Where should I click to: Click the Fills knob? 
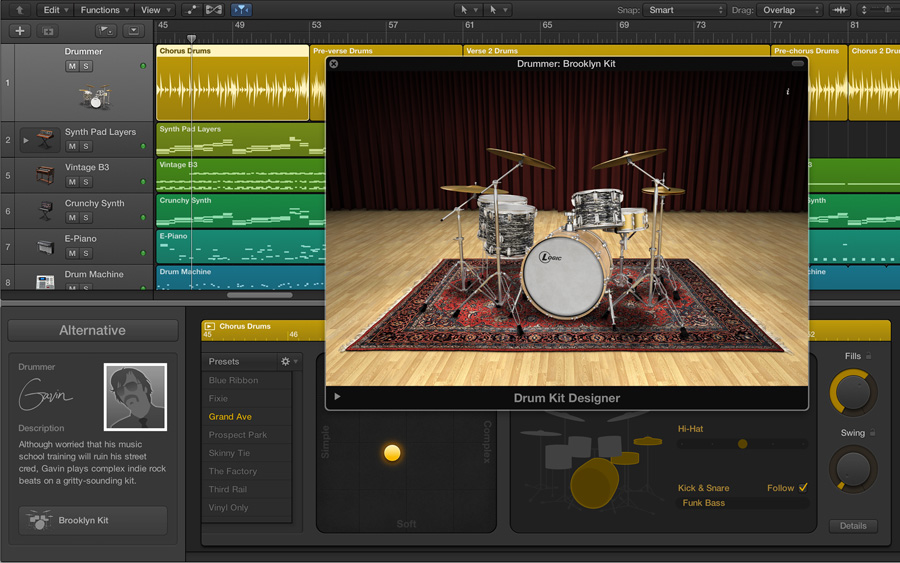pos(853,393)
